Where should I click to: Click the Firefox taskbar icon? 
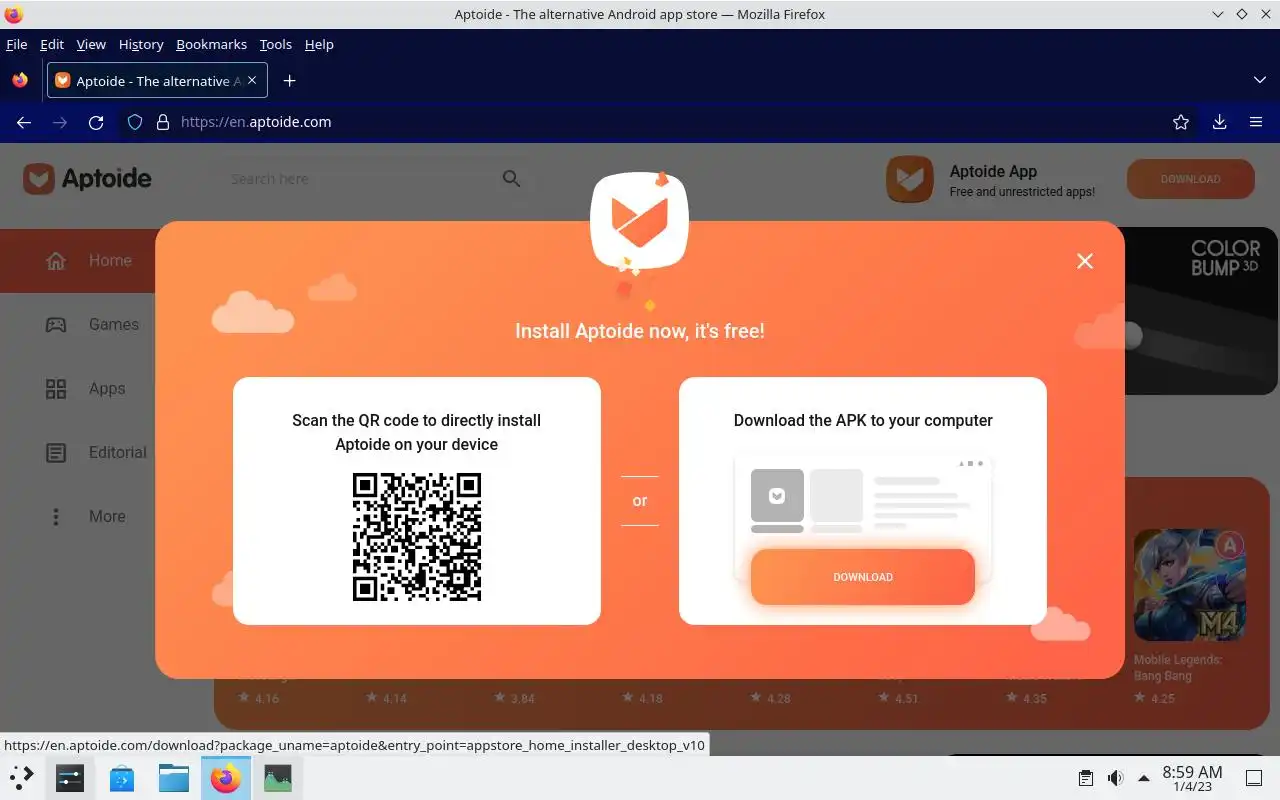pos(226,777)
